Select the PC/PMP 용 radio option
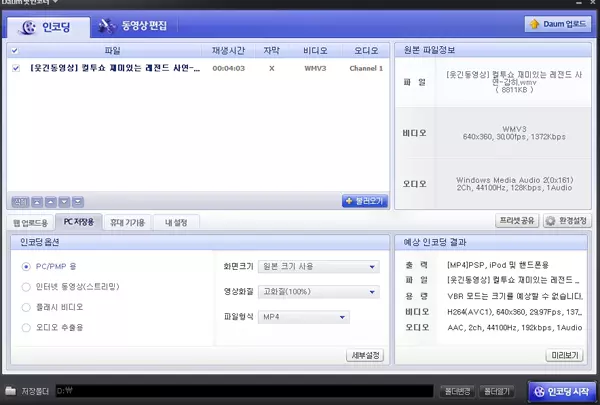The image size is (600, 405). pyautogui.click(x=26, y=266)
